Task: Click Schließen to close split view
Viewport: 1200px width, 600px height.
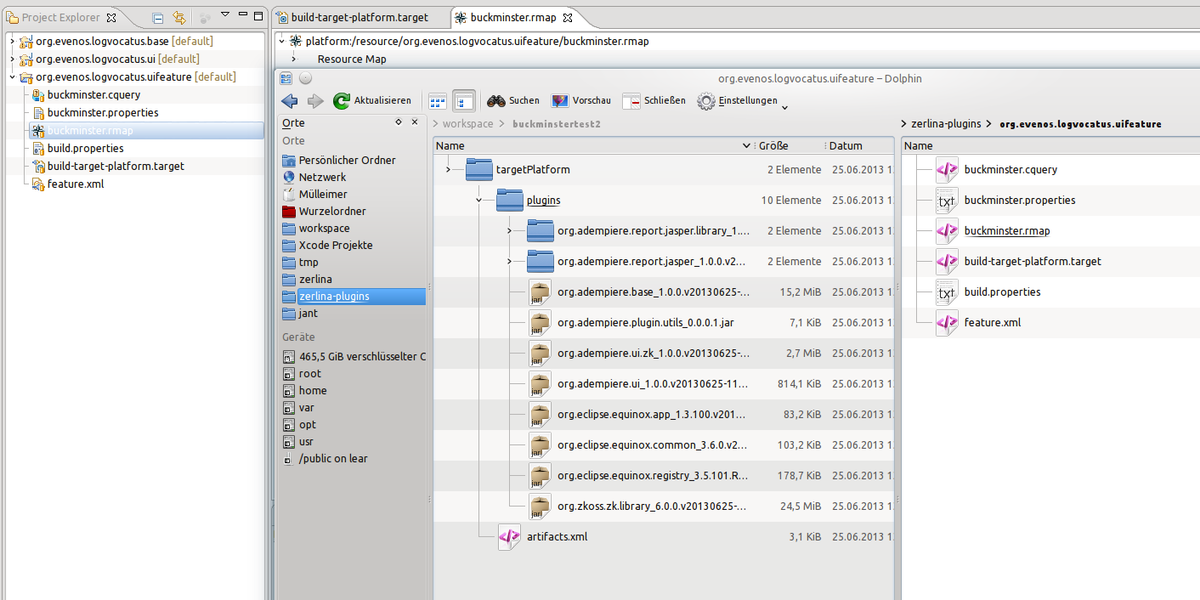Action: pos(654,101)
